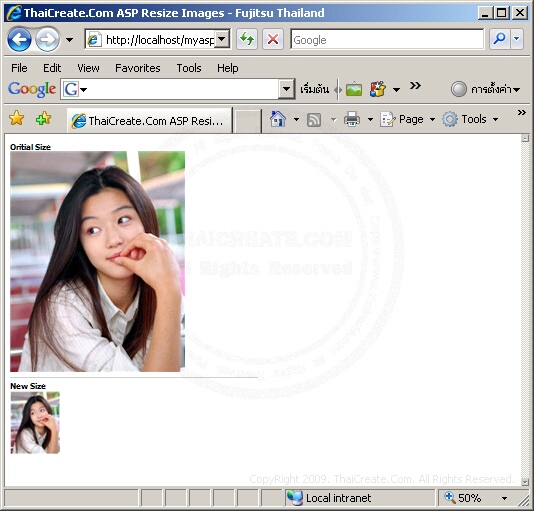The width and height of the screenshot is (534, 511).
Task: Click the vertical scrollbar up arrow
Action: point(525,138)
